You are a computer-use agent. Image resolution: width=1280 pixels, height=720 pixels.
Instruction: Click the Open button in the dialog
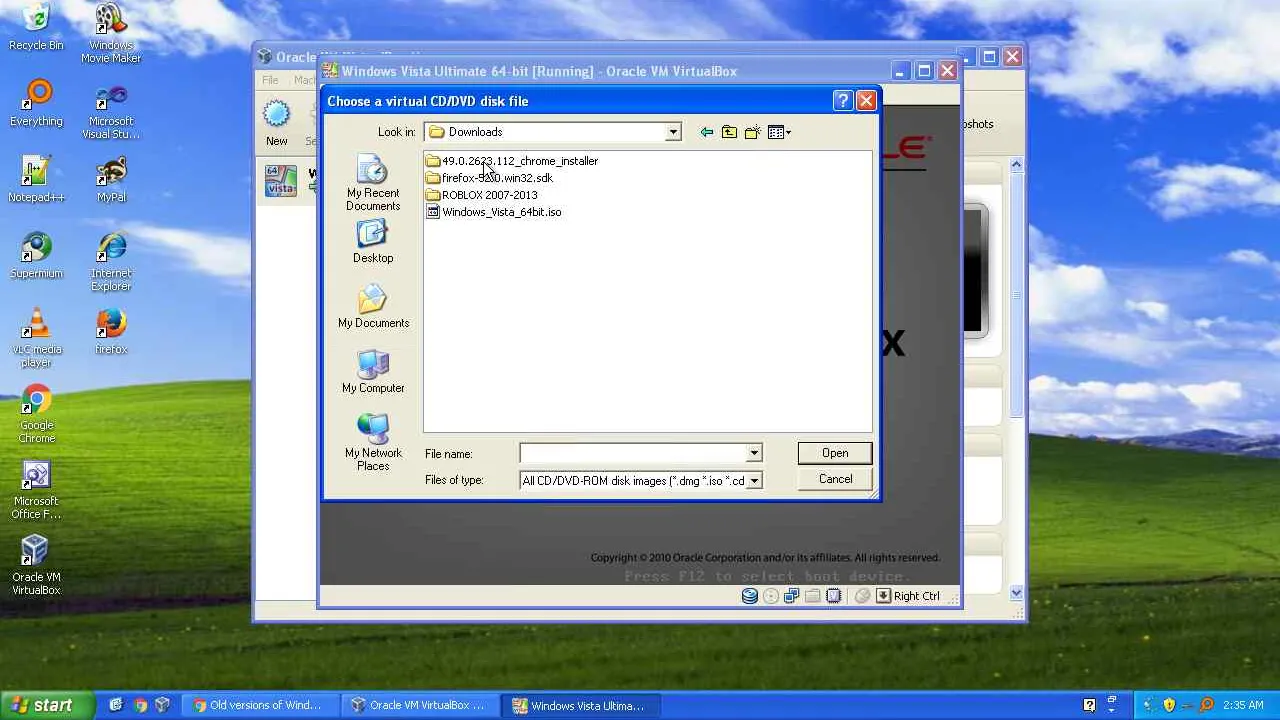835,453
